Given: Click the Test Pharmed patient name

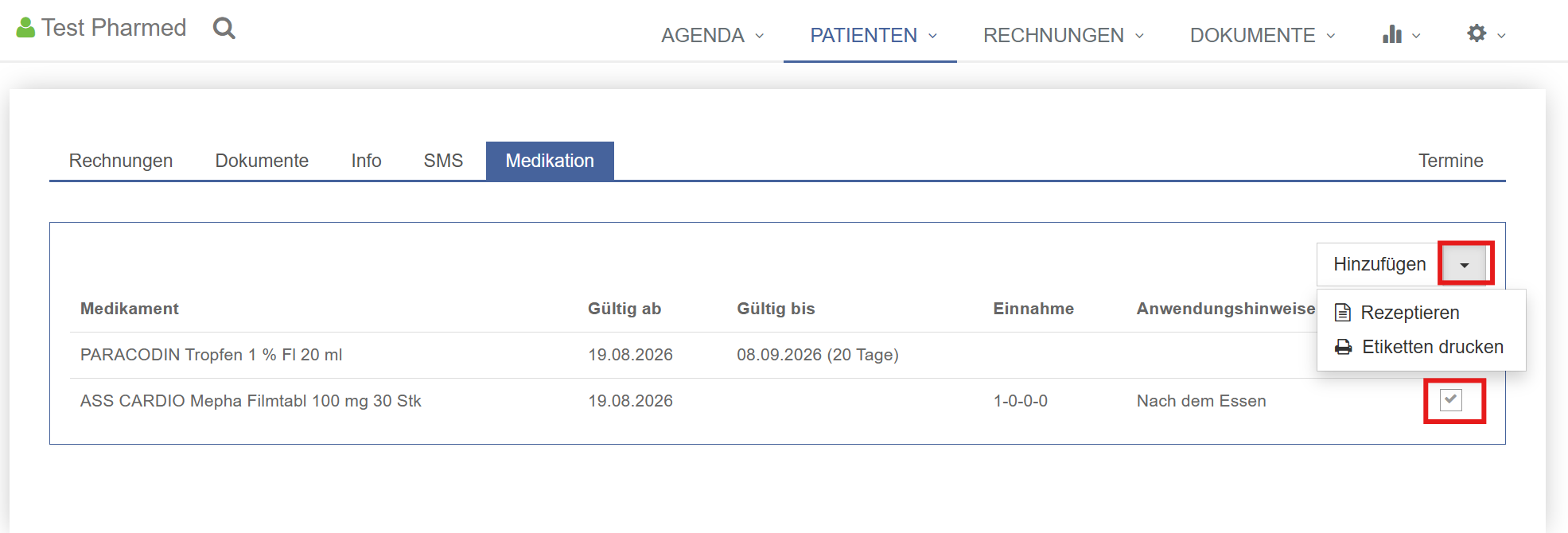Looking at the screenshot, I should [114, 28].
